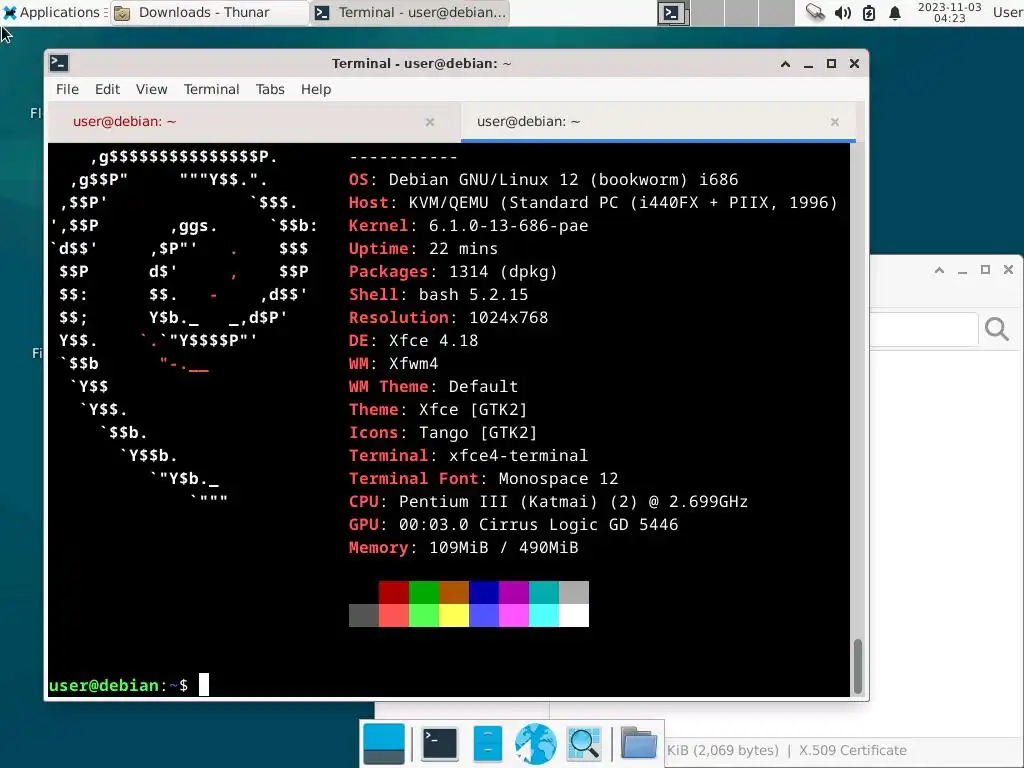Viewport: 1024px width, 768px height.
Task: Click the dark green color block
Action: point(424,592)
